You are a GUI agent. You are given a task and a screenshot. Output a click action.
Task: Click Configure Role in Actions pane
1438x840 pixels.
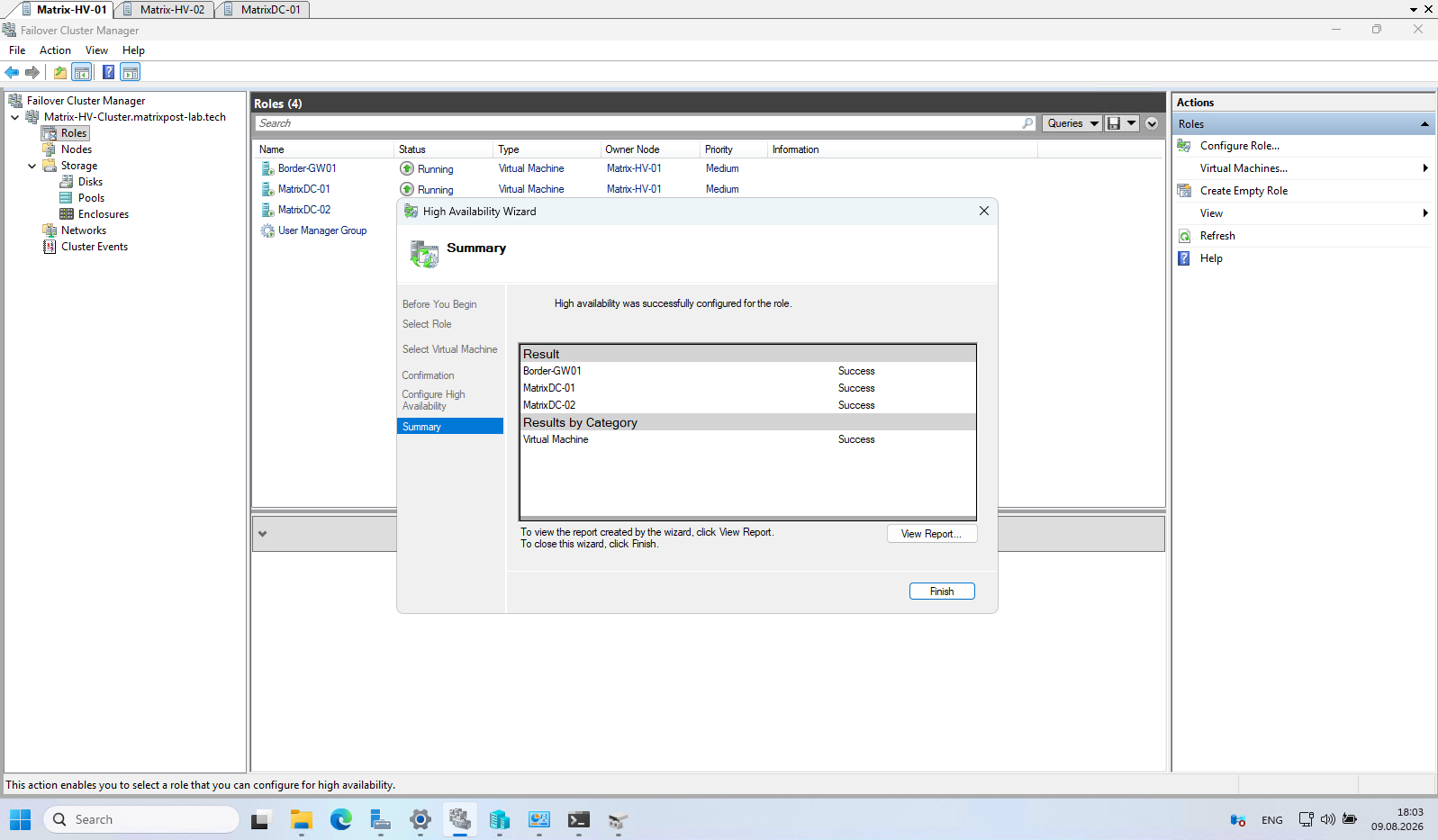[1240, 146]
